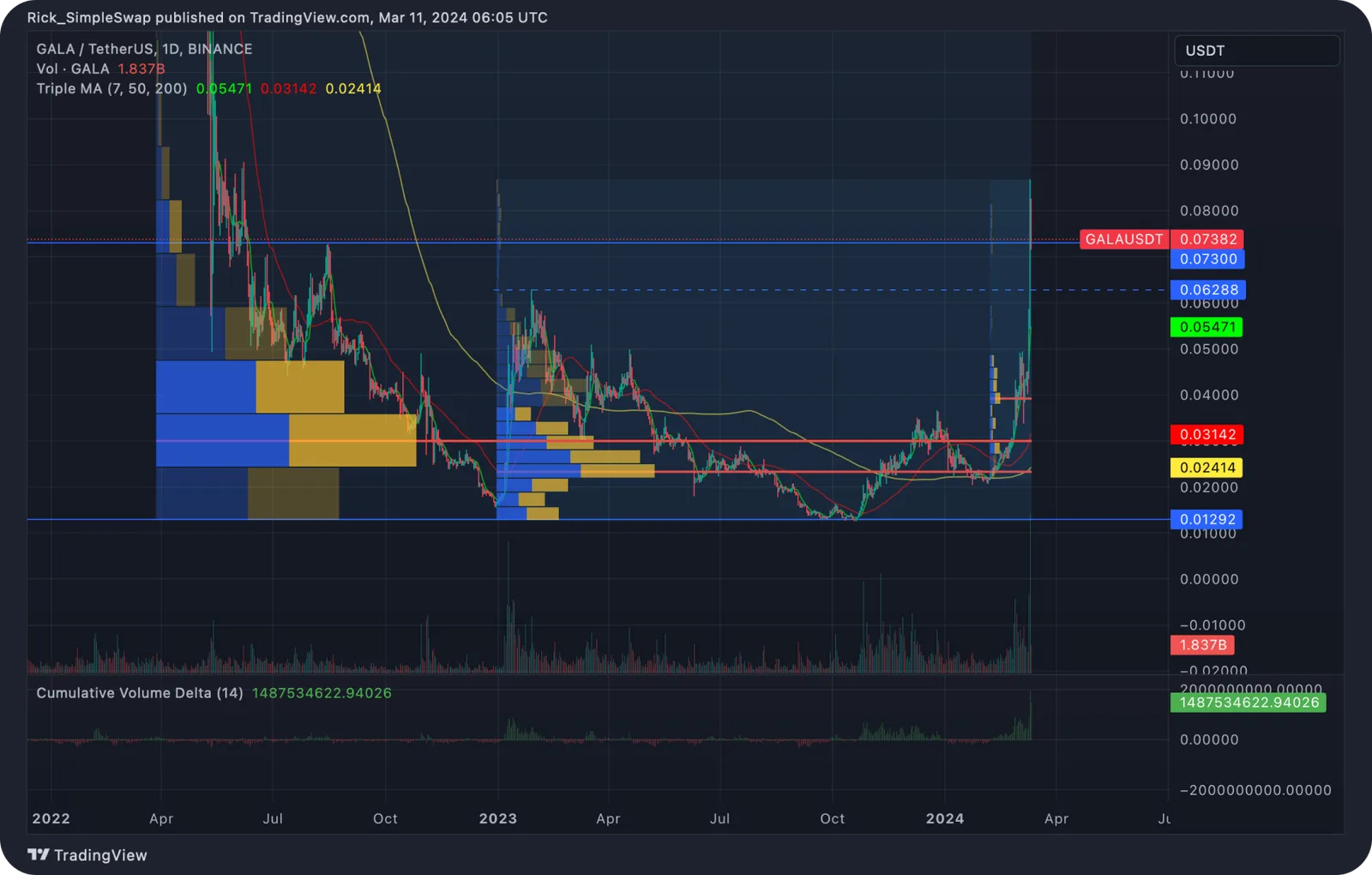
Task: Open the Triple MA (7, 50, 200) legend
Action: point(111,88)
